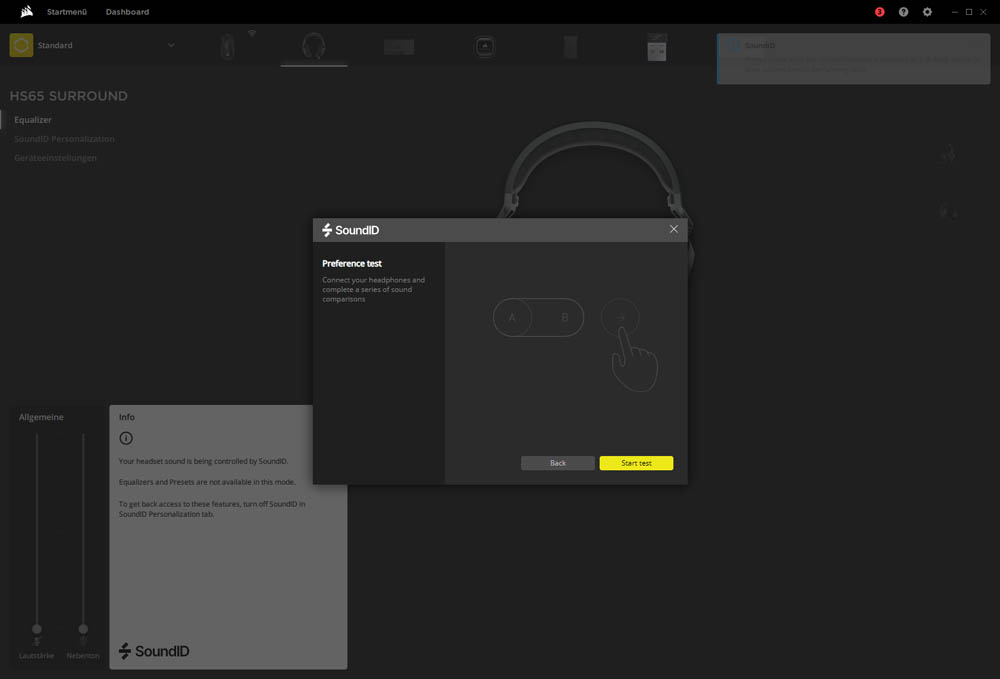Select the keyboard device icon
The width and height of the screenshot is (1000, 679).
coord(399,47)
